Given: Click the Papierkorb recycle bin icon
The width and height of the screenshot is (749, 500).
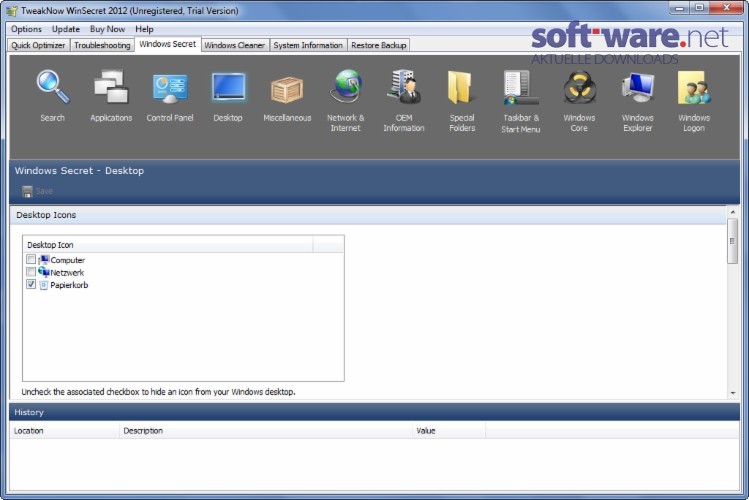Looking at the screenshot, I should [x=43, y=285].
